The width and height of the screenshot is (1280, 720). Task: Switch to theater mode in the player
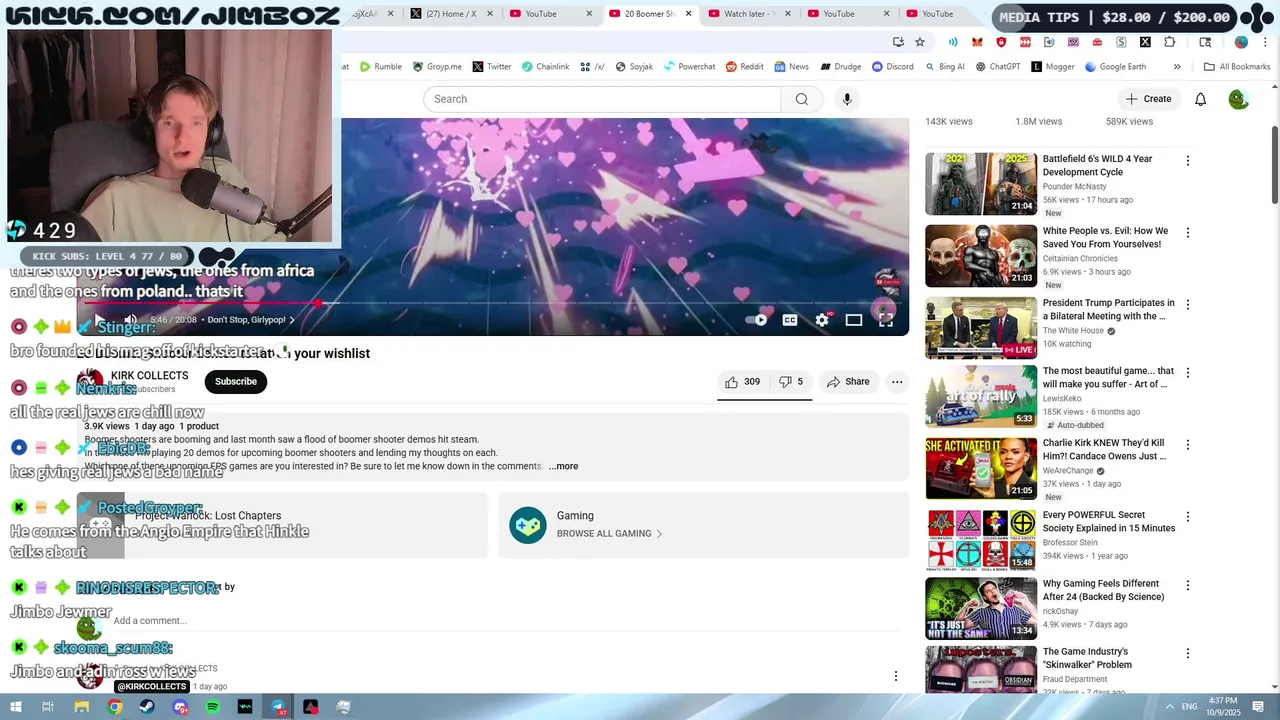pyautogui.click(x=854, y=320)
